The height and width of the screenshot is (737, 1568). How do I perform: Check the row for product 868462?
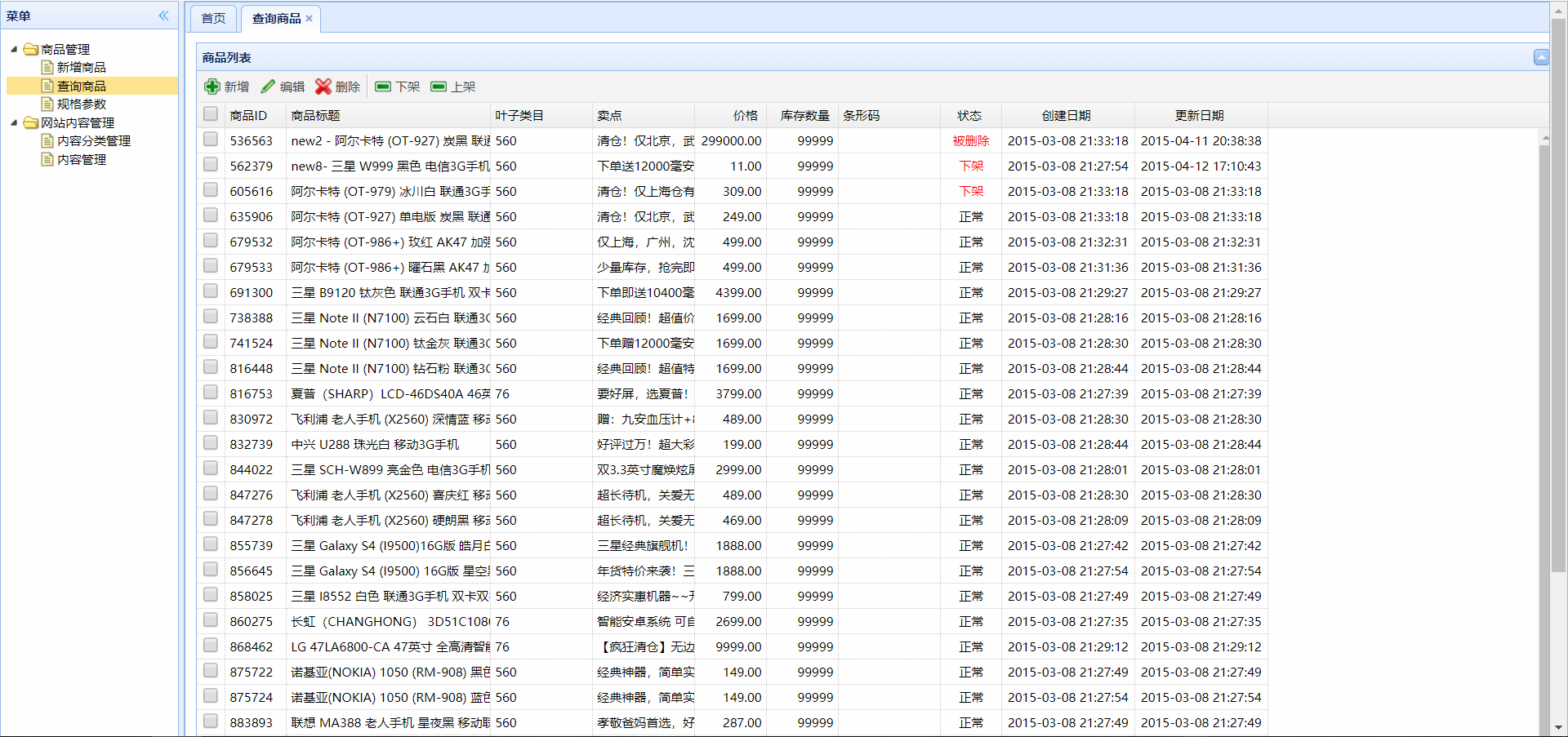(x=211, y=646)
